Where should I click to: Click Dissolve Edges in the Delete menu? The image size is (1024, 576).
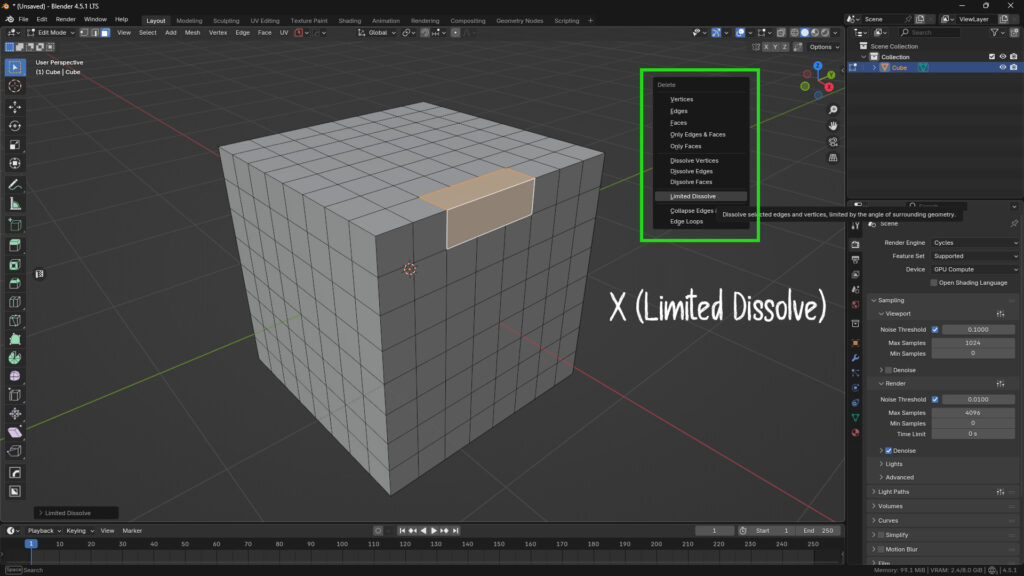pyautogui.click(x=693, y=171)
